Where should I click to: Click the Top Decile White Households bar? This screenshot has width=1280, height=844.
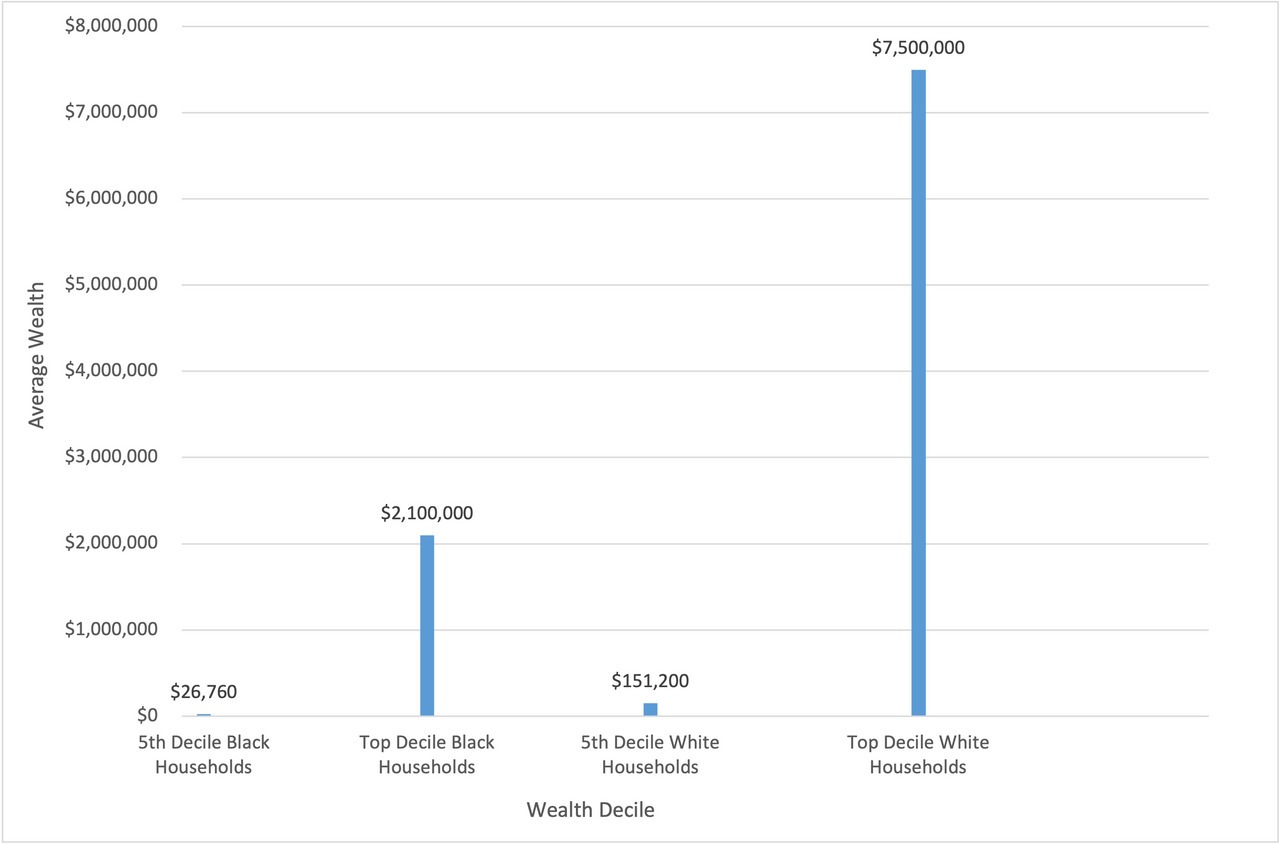918,392
